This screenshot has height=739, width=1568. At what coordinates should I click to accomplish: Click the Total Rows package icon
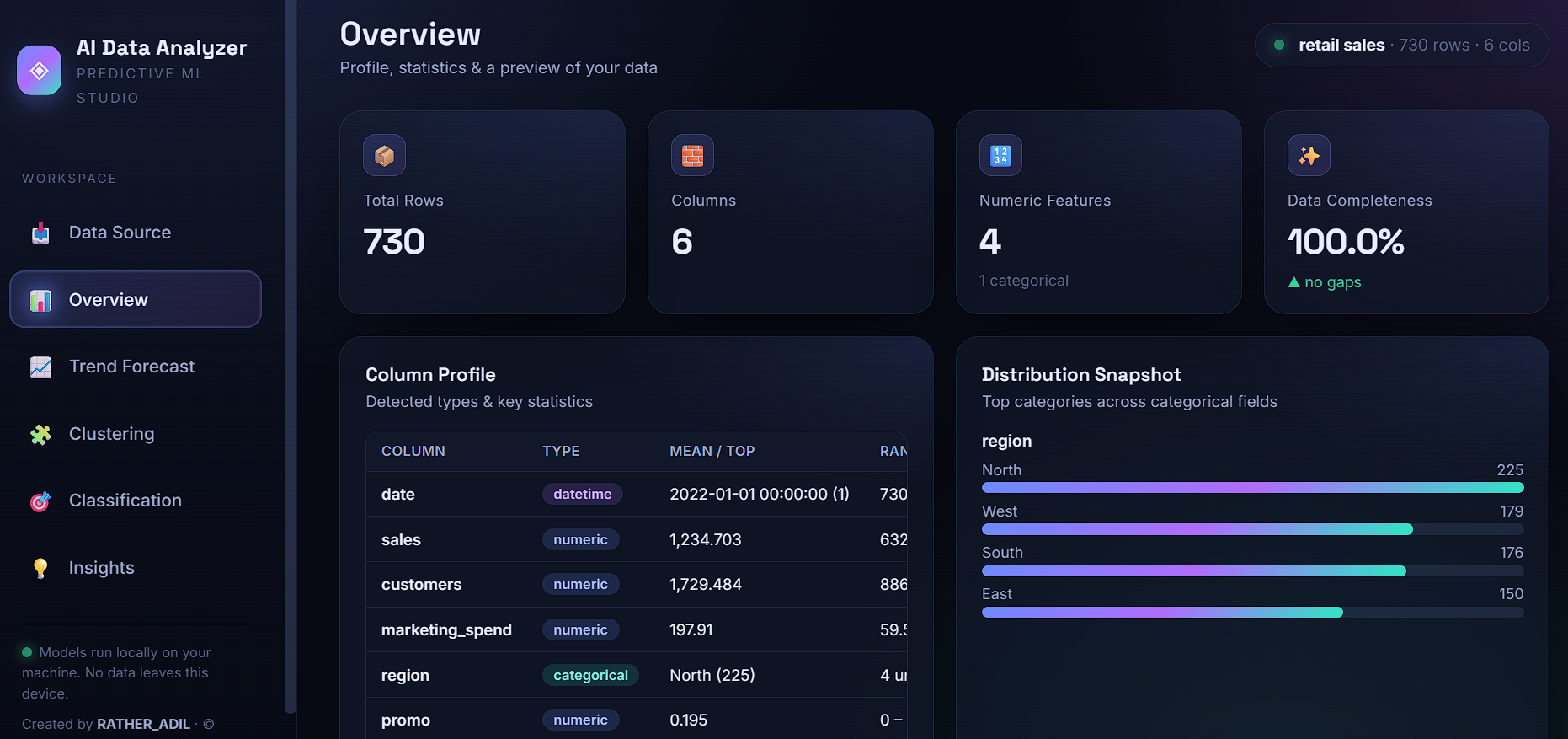(x=384, y=155)
